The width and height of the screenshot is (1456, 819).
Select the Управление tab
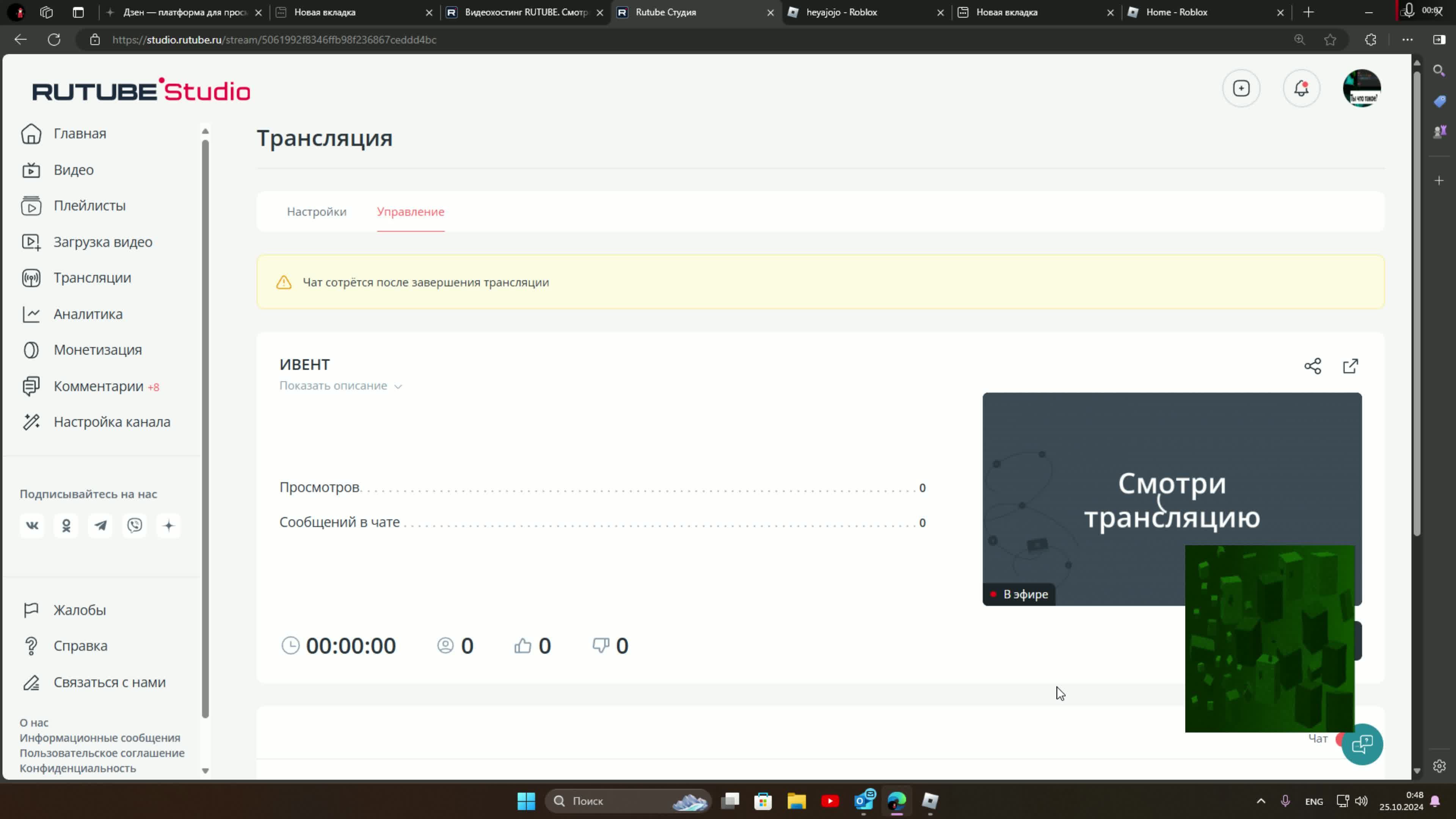pyautogui.click(x=410, y=212)
